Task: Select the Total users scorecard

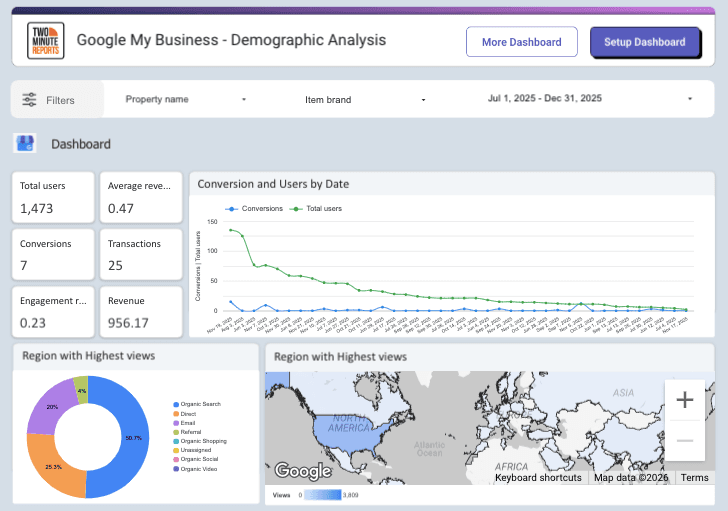Action: tap(55, 197)
